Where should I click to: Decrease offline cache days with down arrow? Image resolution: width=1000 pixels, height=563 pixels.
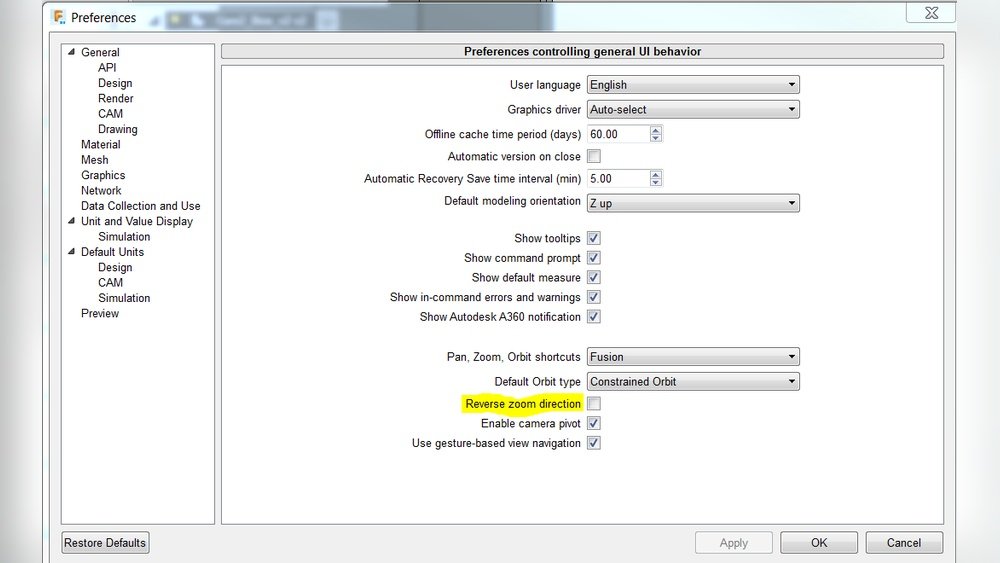(656, 138)
